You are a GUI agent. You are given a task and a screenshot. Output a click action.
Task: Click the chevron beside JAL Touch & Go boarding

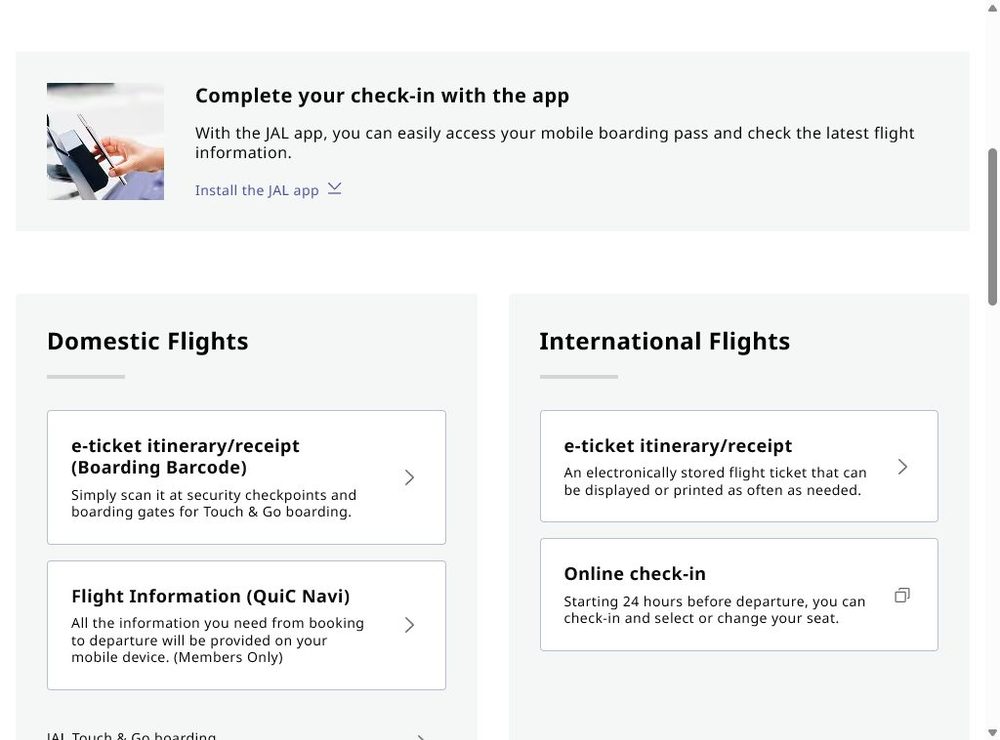tap(420, 737)
